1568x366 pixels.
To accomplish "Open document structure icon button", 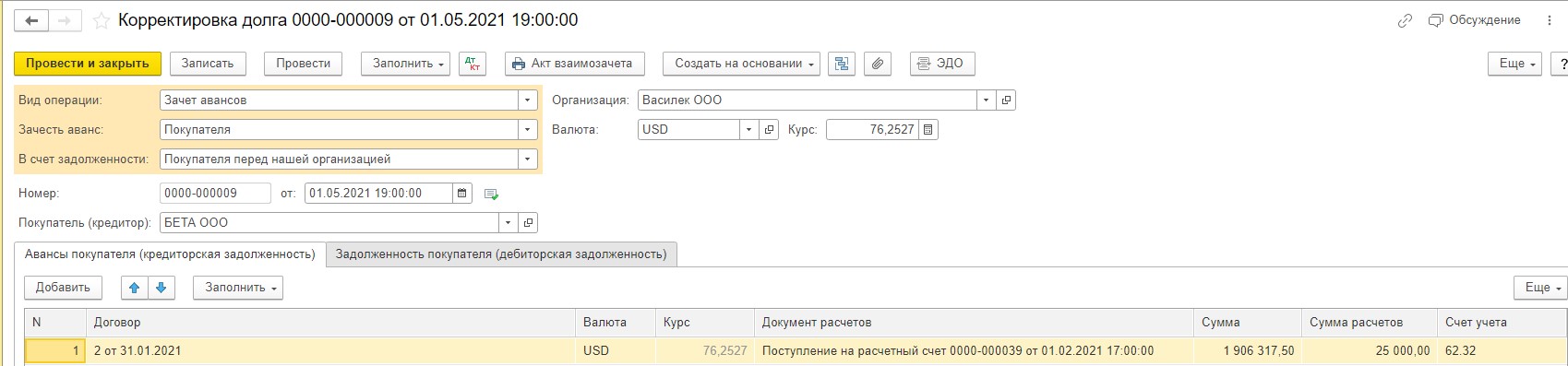I will coord(842,64).
